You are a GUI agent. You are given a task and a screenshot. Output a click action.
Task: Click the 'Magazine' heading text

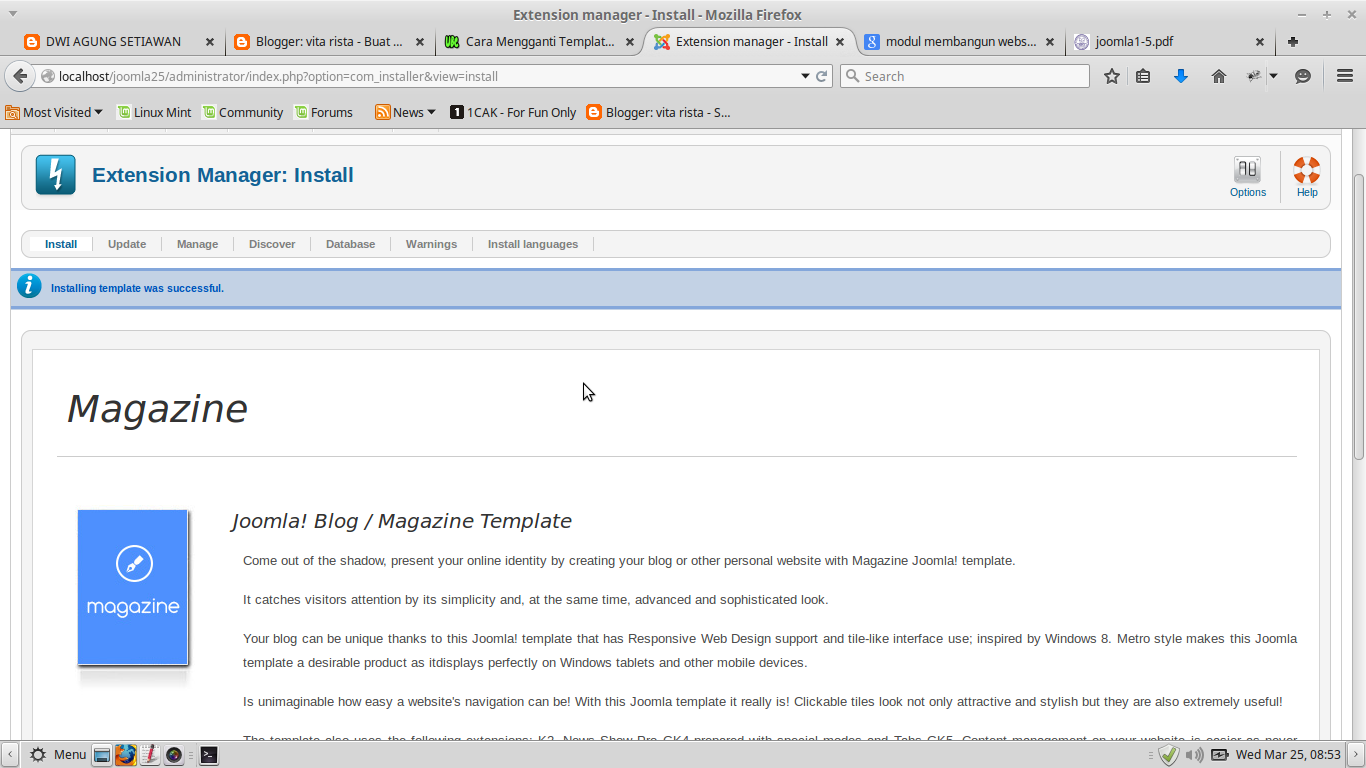click(x=157, y=409)
